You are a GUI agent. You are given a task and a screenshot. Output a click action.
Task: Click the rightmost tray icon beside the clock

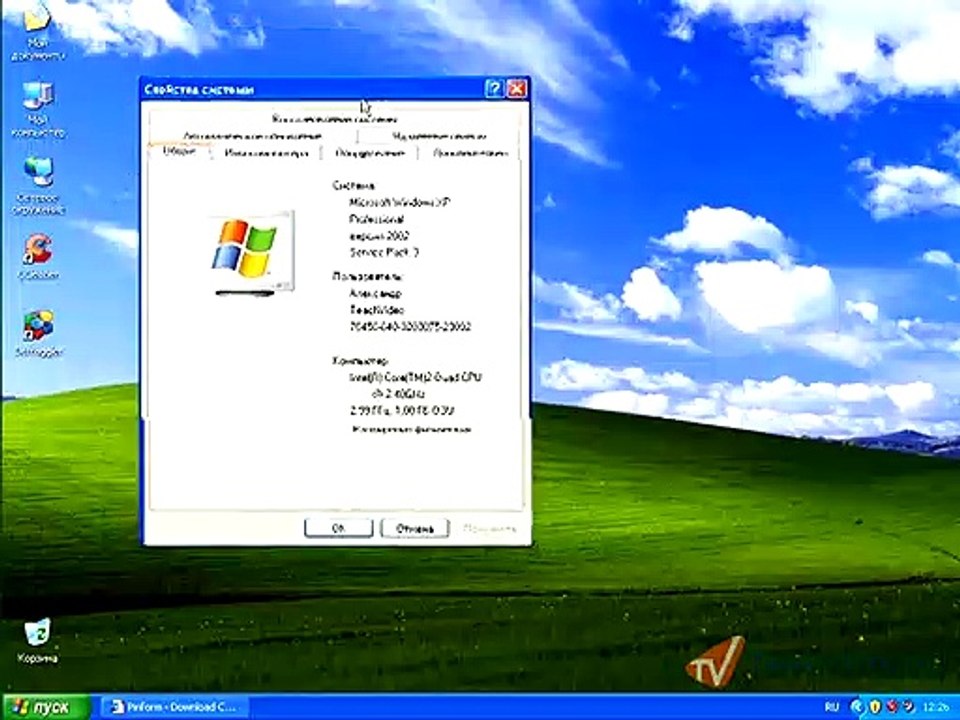point(909,707)
